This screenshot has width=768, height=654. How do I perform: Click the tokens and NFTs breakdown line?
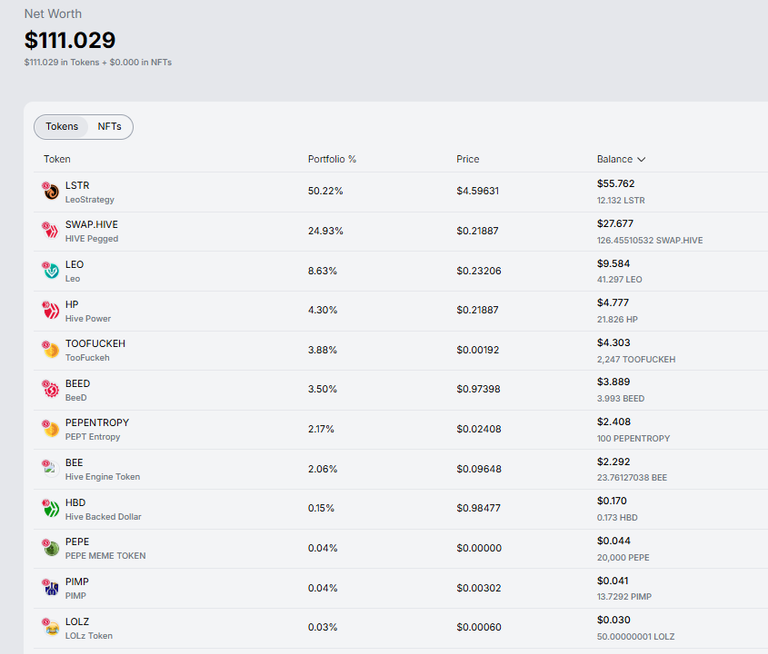coord(98,62)
